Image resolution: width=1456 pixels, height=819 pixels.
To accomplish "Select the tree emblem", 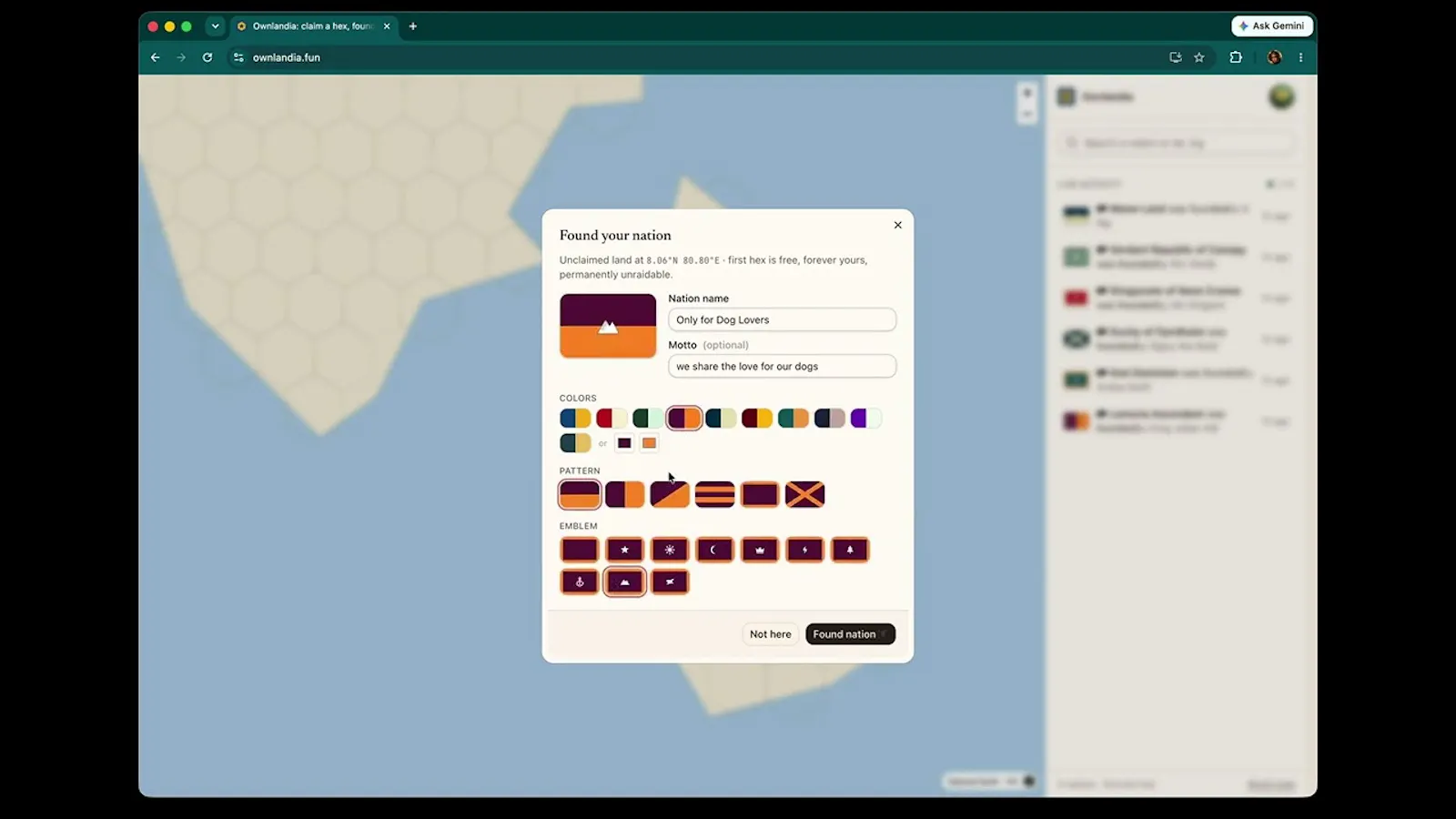I will point(850,550).
